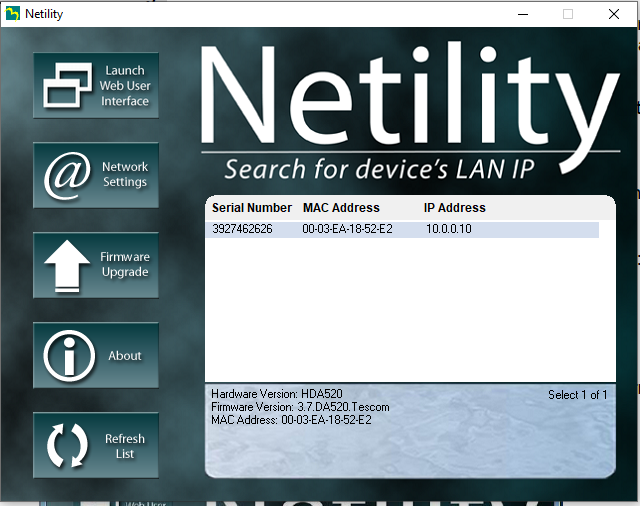Select MAC 00-03-EA-18-52-E2 in device row
640x506 pixels.
point(347,229)
